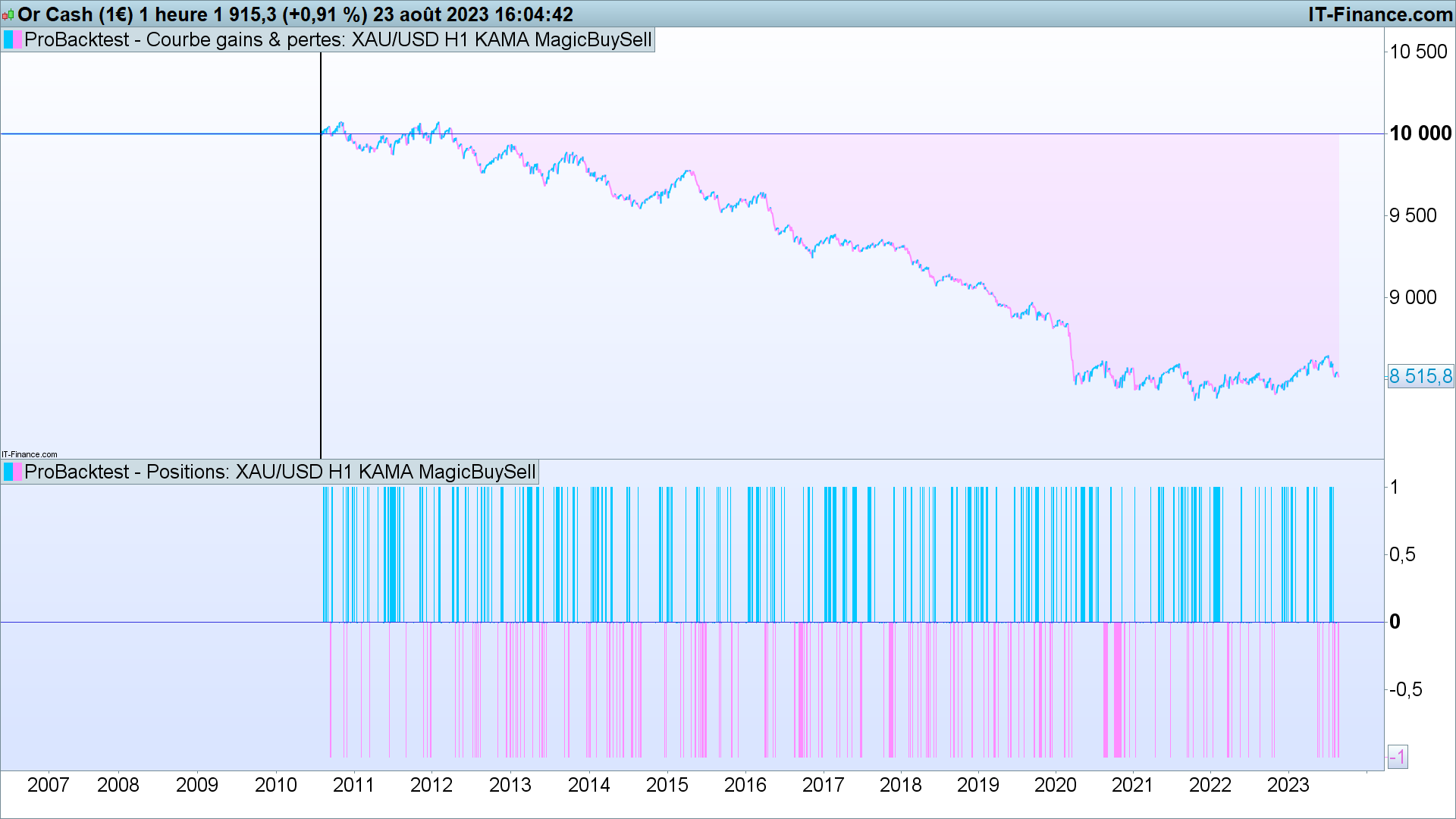Click the year 2007 on time axis

tap(48, 785)
